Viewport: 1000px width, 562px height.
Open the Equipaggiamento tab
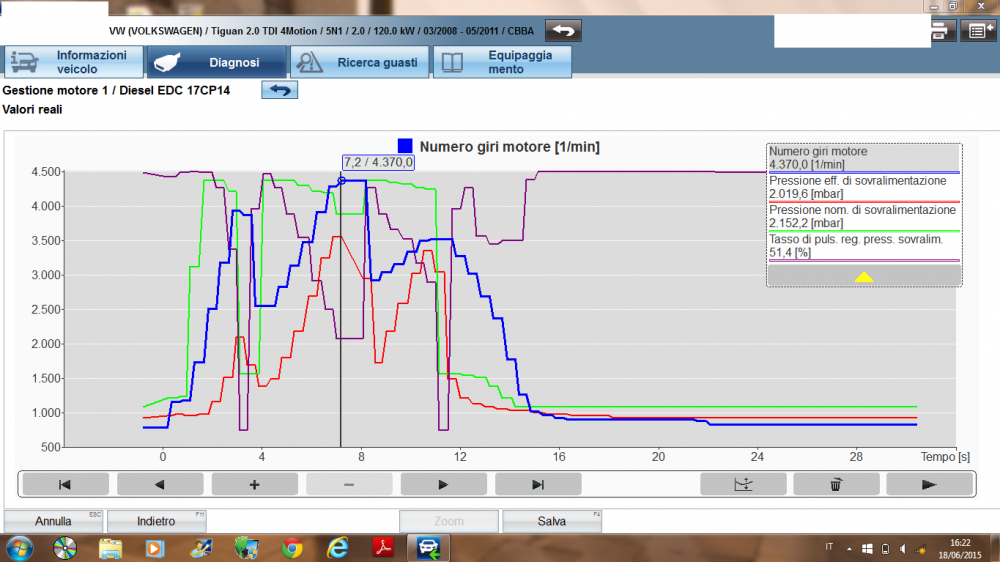click(x=502, y=62)
